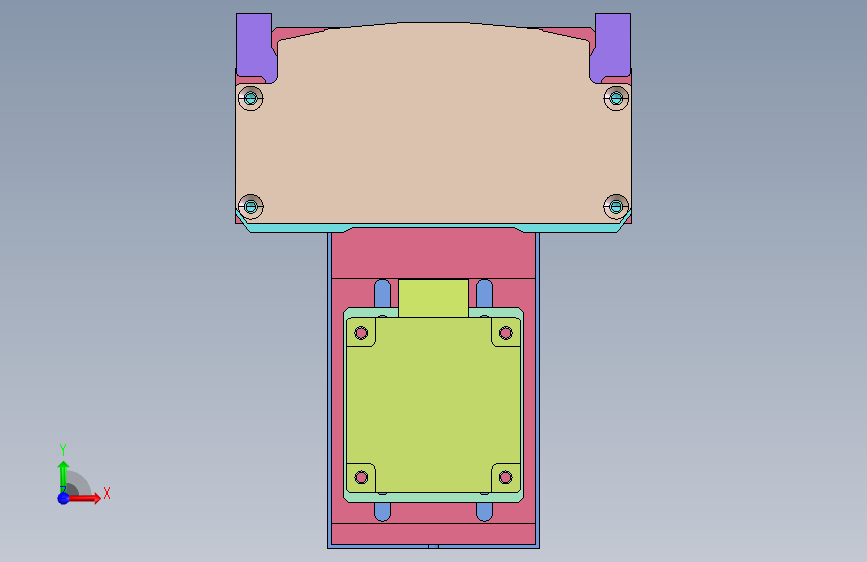Select the upper-right blue slot above motor
Image resolution: width=867 pixels, height=562 pixels.
tap(484, 294)
